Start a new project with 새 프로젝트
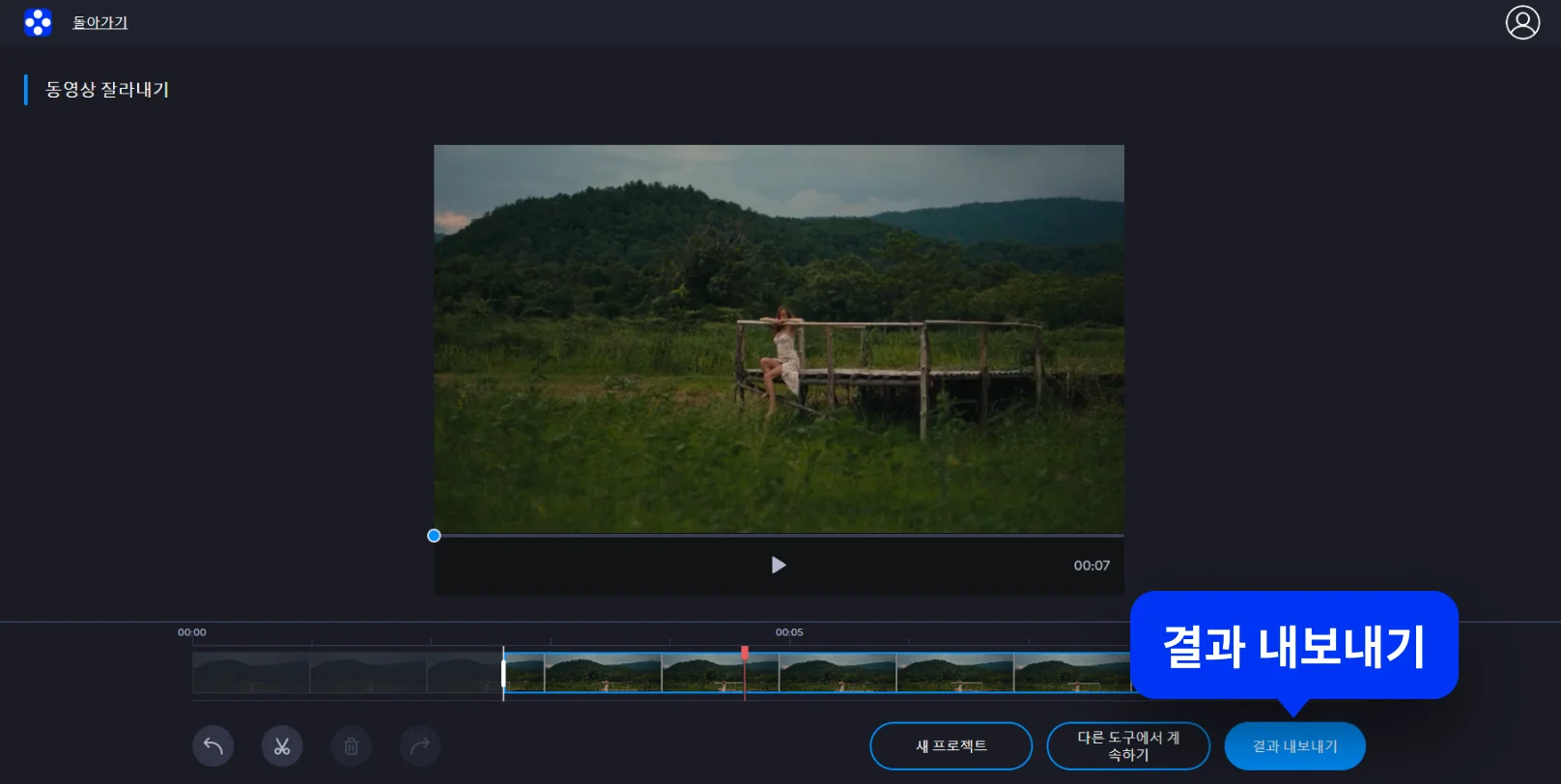Image resolution: width=1561 pixels, height=784 pixels. pyautogui.click(x=951, y=746)
